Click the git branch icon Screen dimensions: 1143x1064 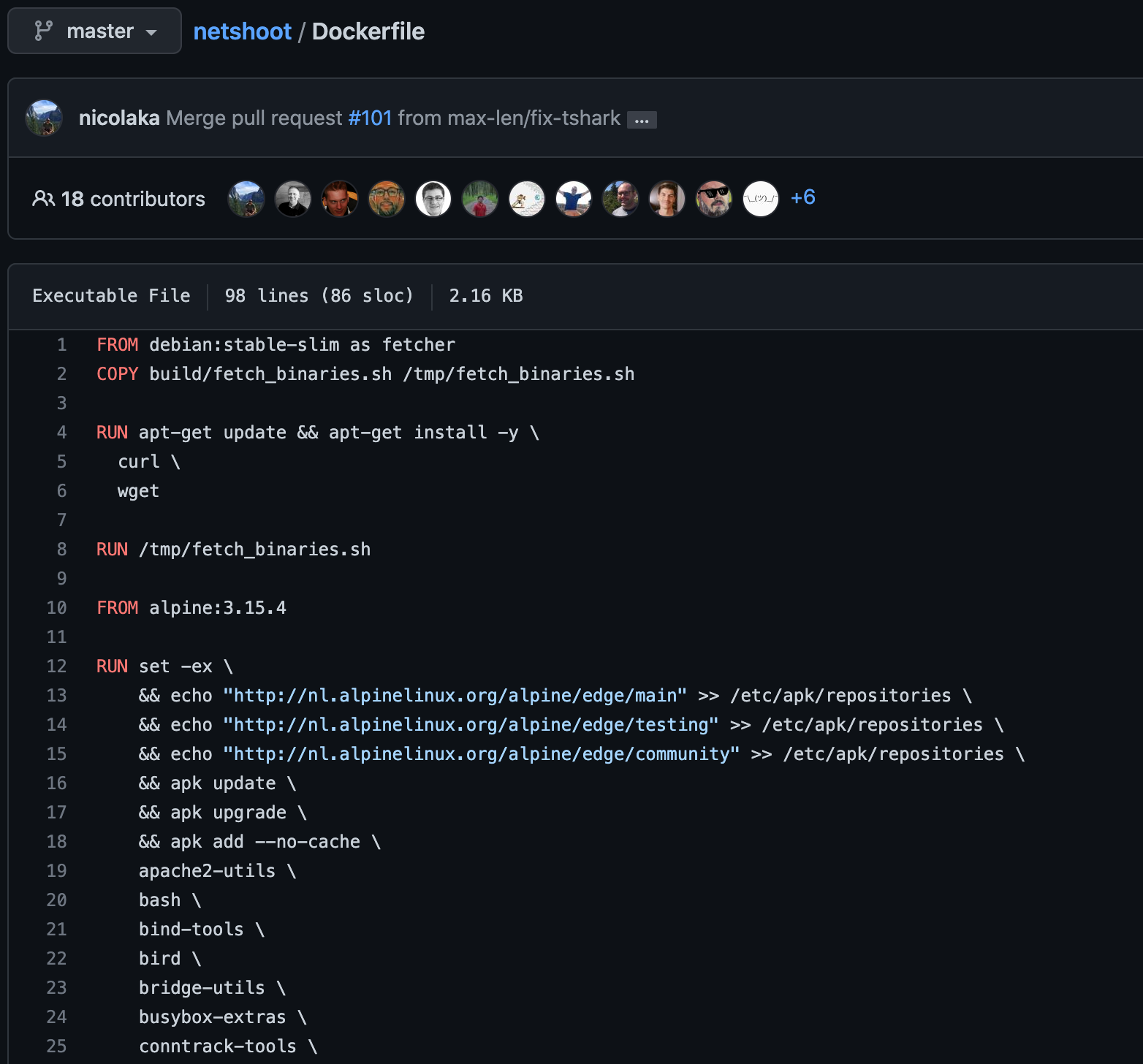click(44, 31)
